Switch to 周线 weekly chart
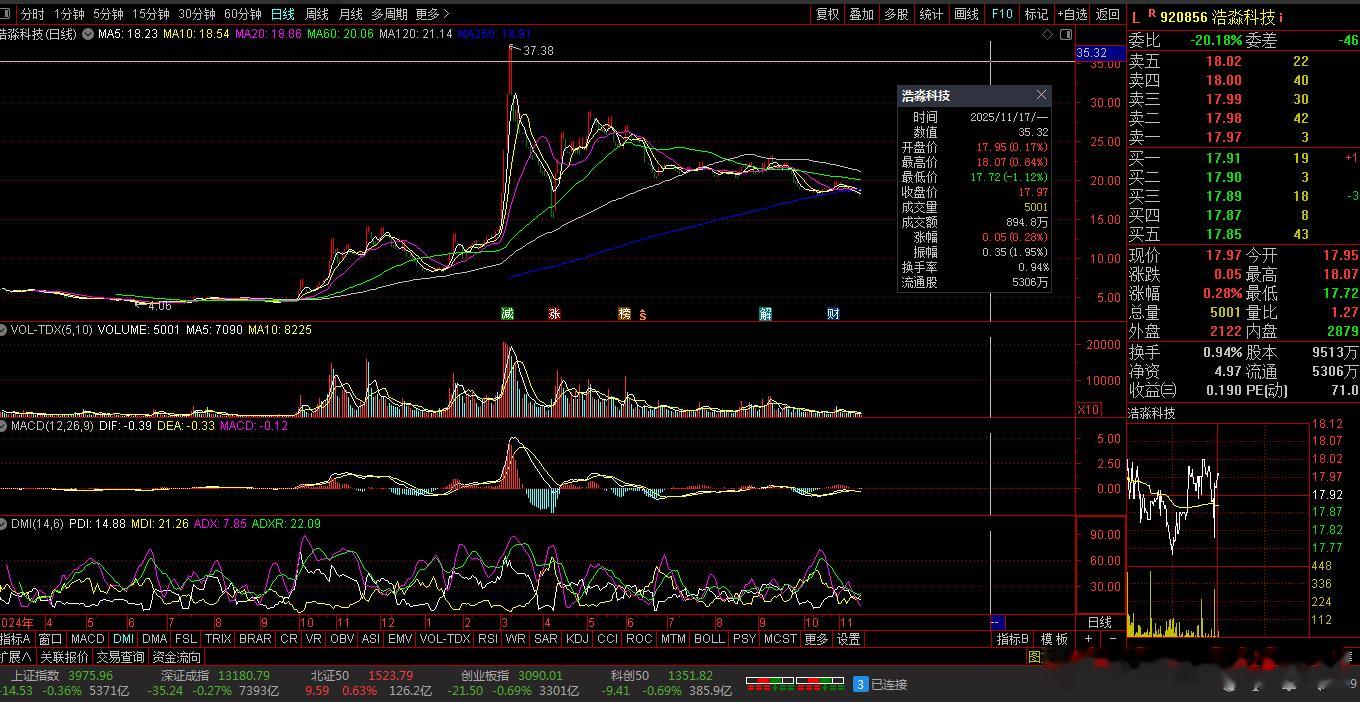This screenshot has width=1360, height=702. click(x=317, y=14)
